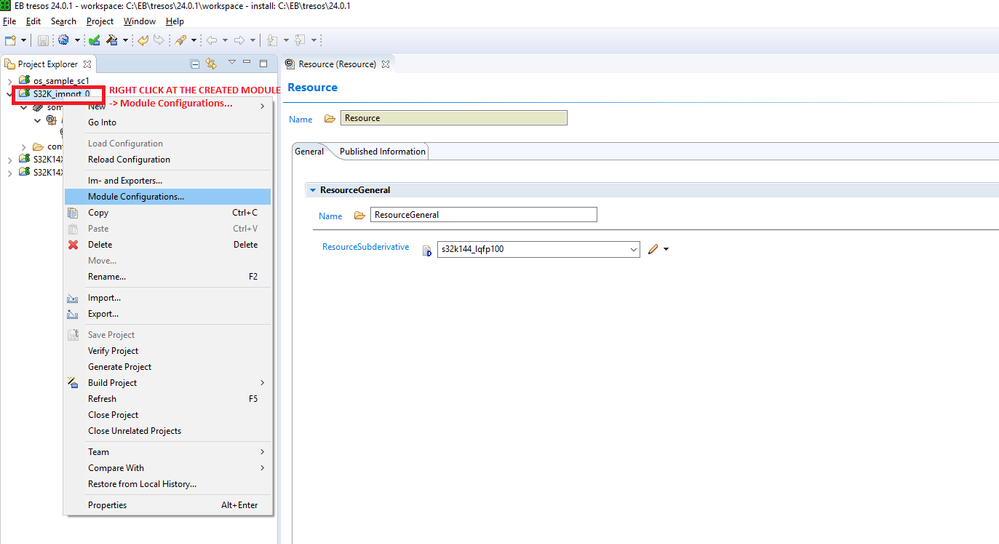Choose Restore from Local History...
Image resolution: width=999 pixels, height=544 pixels.
(168, 484)
